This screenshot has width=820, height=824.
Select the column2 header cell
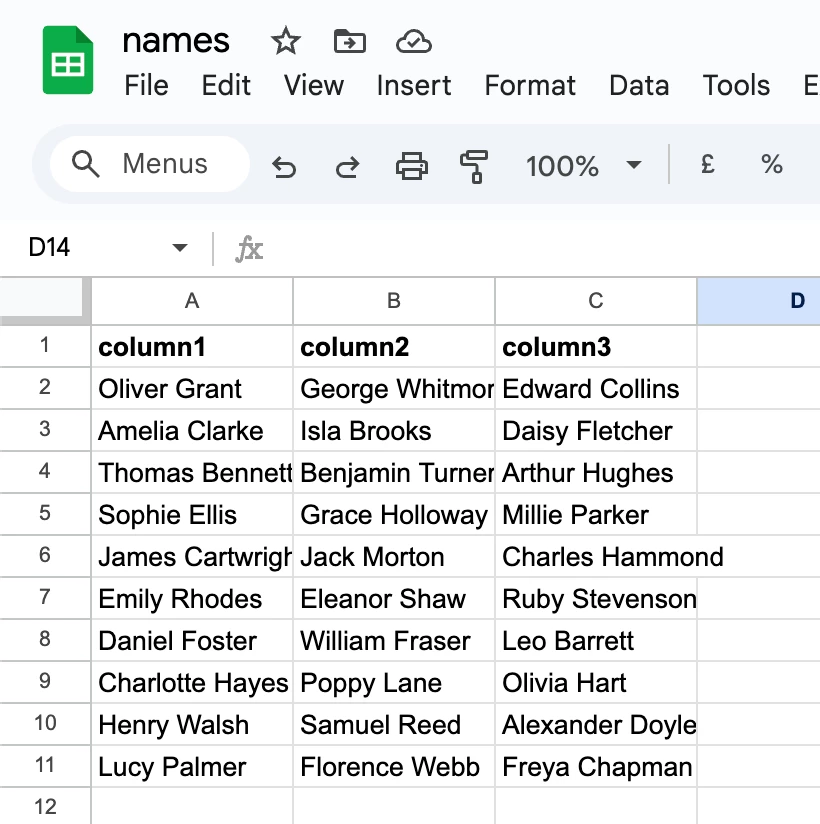click(394, 346)
